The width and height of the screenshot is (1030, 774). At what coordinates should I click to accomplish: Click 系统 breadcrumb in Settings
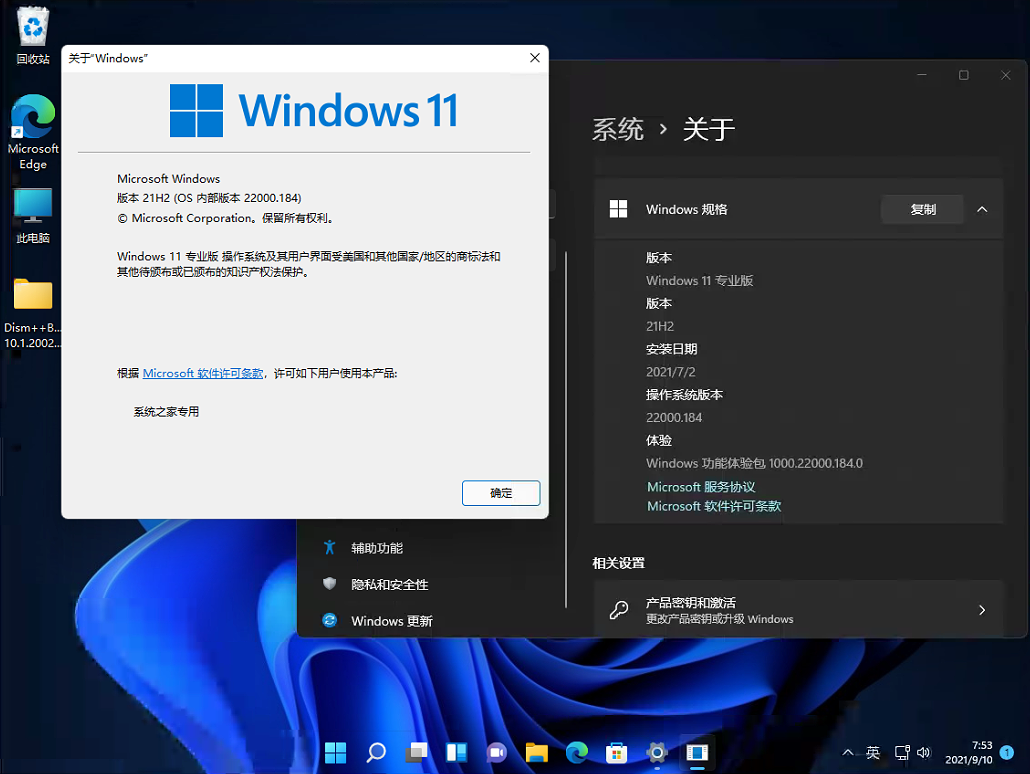[x=617, y=129]
